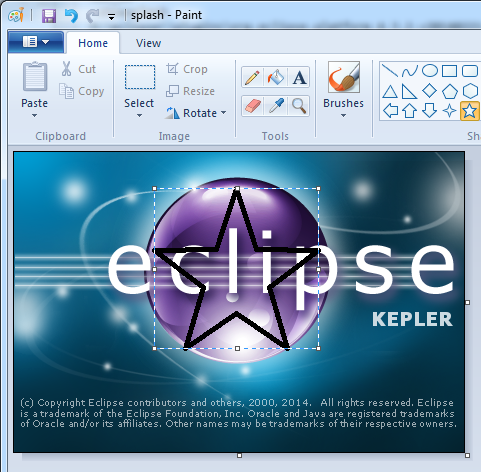Select the Text tool
The width and height of the screenshot is (481, 472).
(299, 77)
